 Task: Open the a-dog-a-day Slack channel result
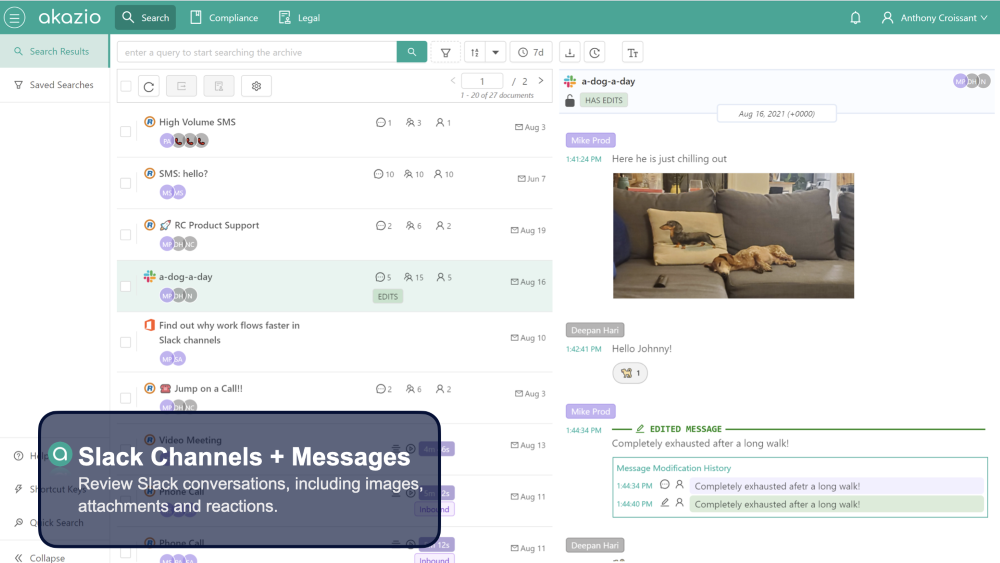click(335, 286)
